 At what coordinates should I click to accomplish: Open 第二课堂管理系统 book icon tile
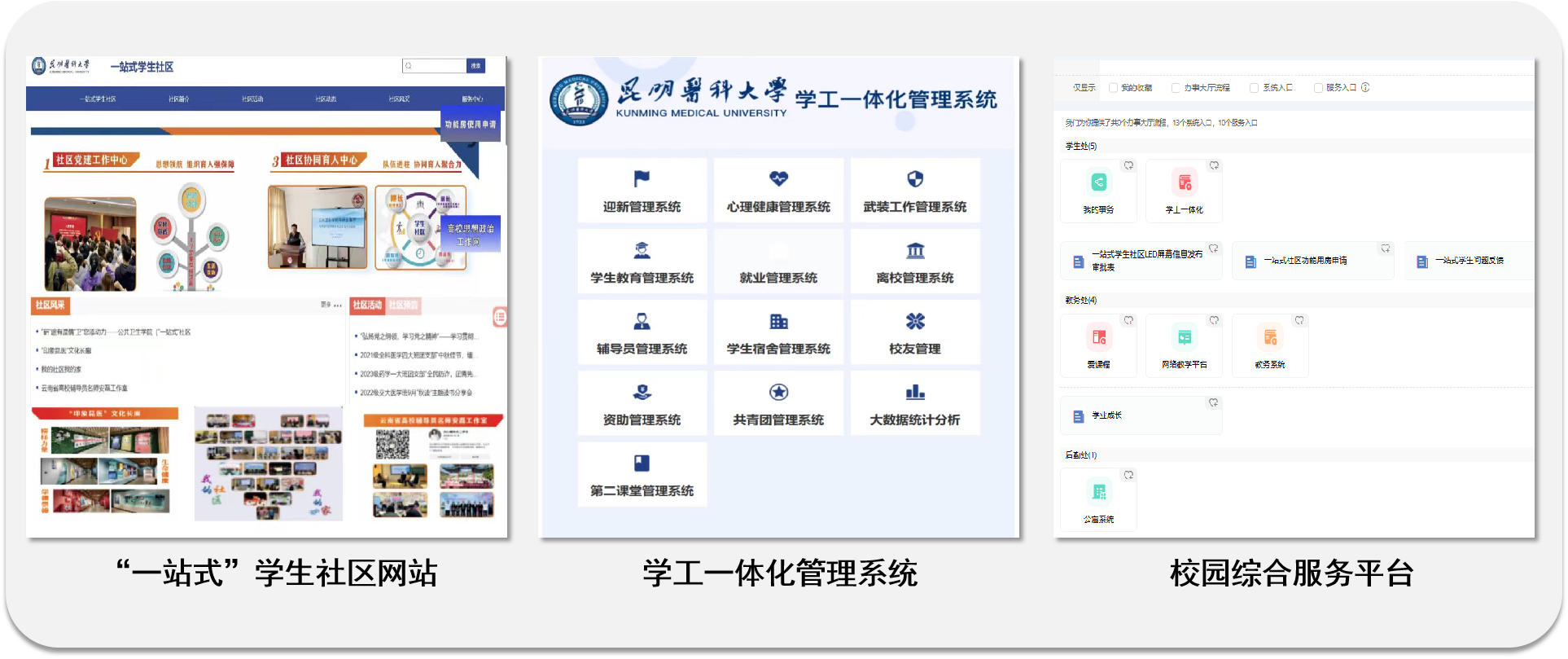pos(642,474)
